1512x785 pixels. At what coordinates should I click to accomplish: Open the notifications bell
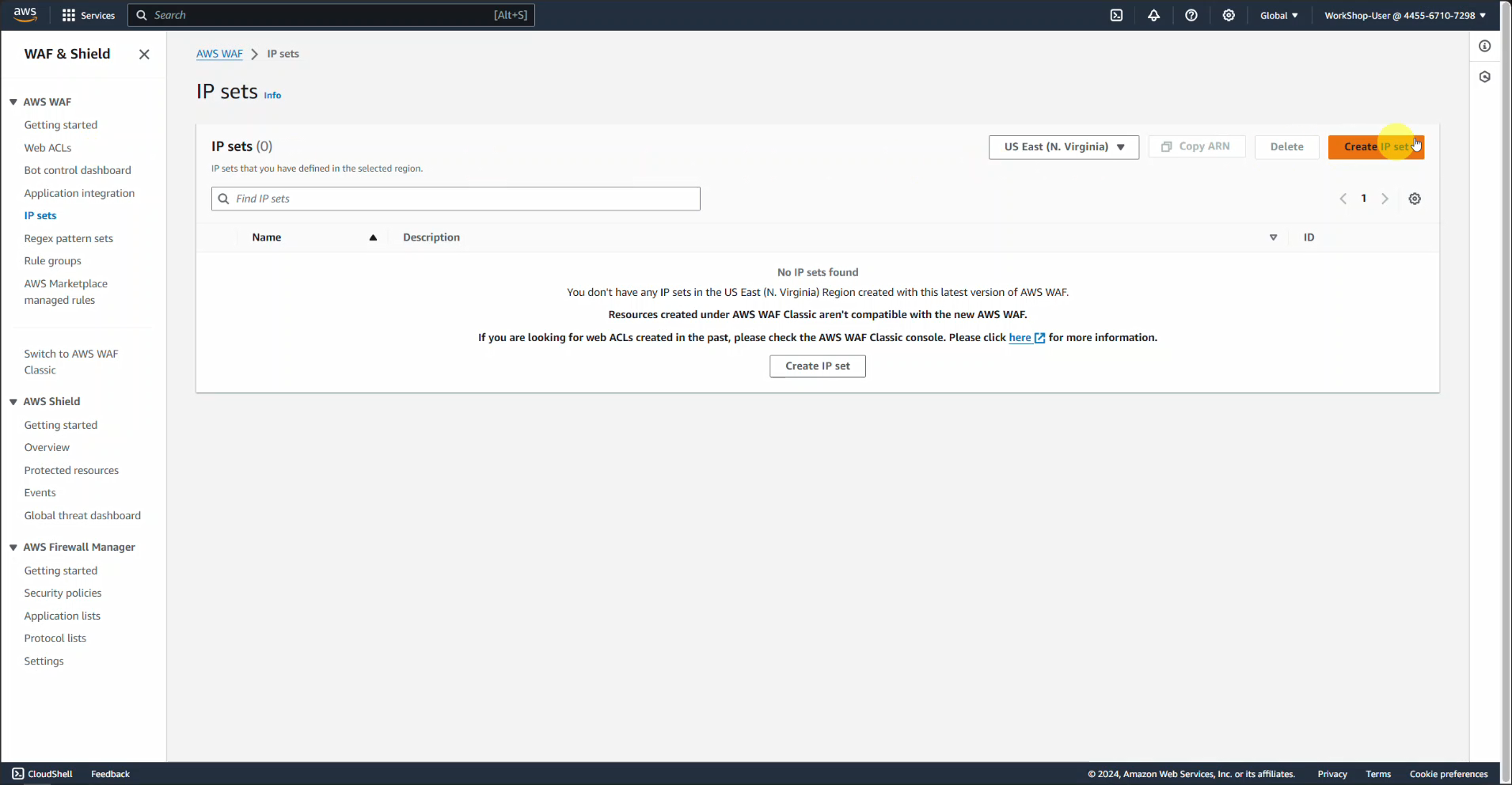point(1153,15)
